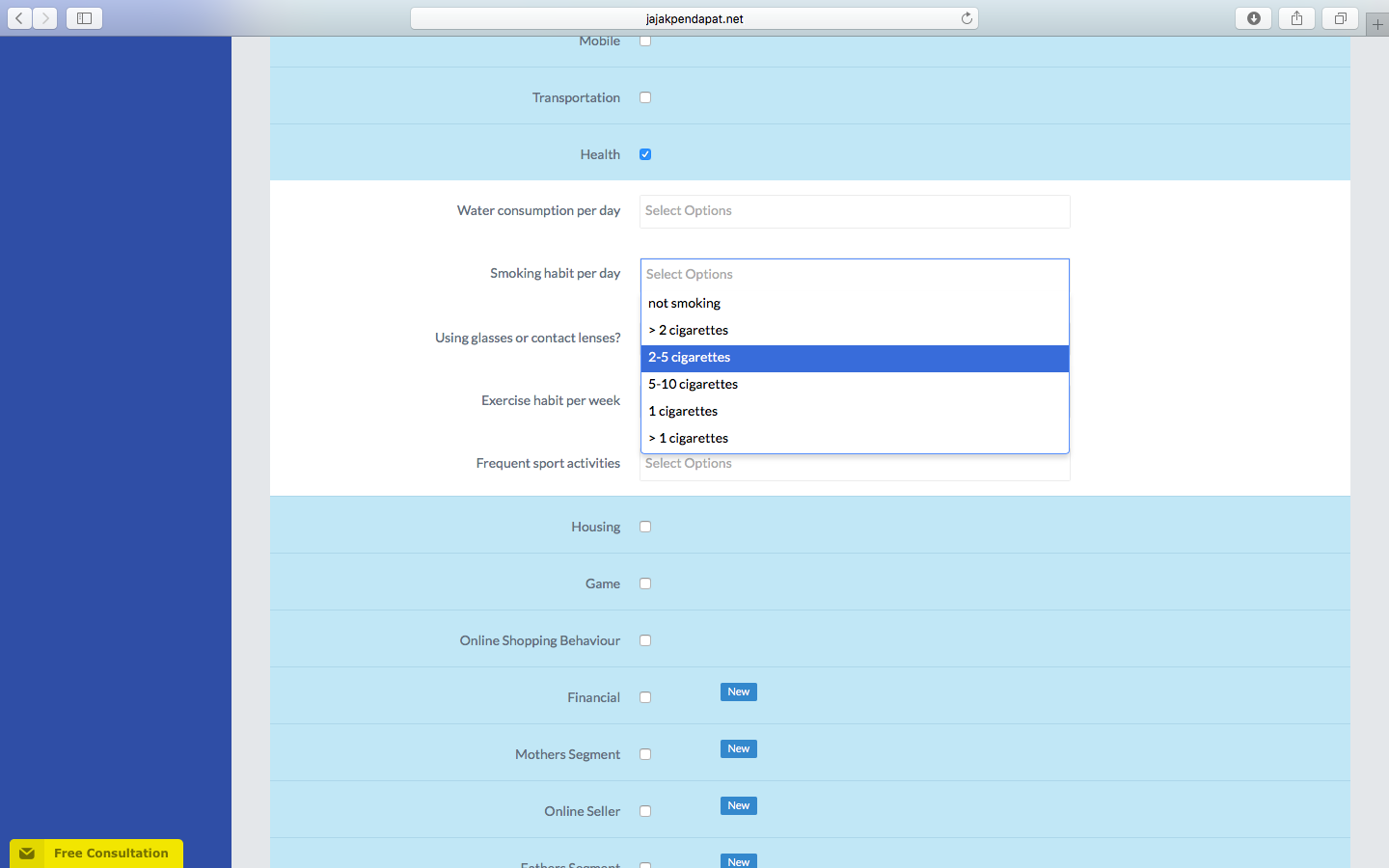
Task: Click the New badge beside Financial
Action: coord(739,692)
